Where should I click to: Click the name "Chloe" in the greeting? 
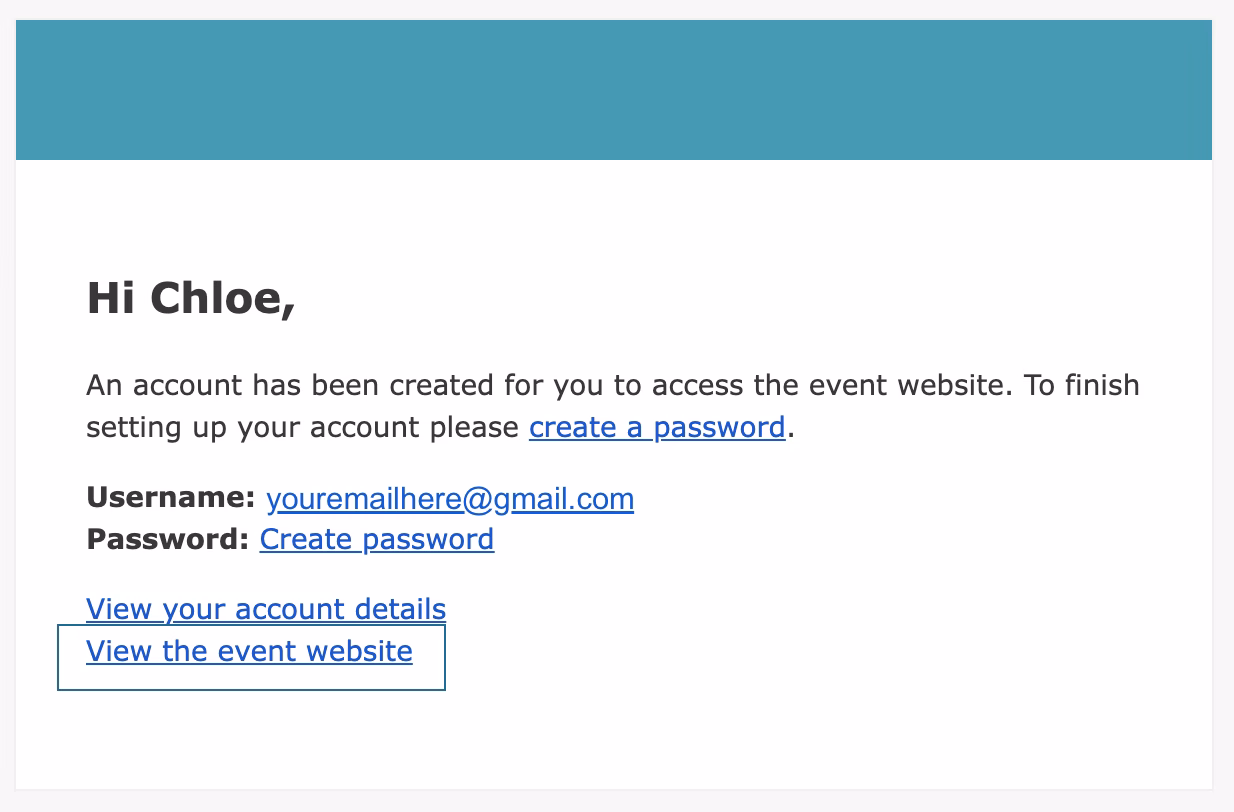pos(221,299)
